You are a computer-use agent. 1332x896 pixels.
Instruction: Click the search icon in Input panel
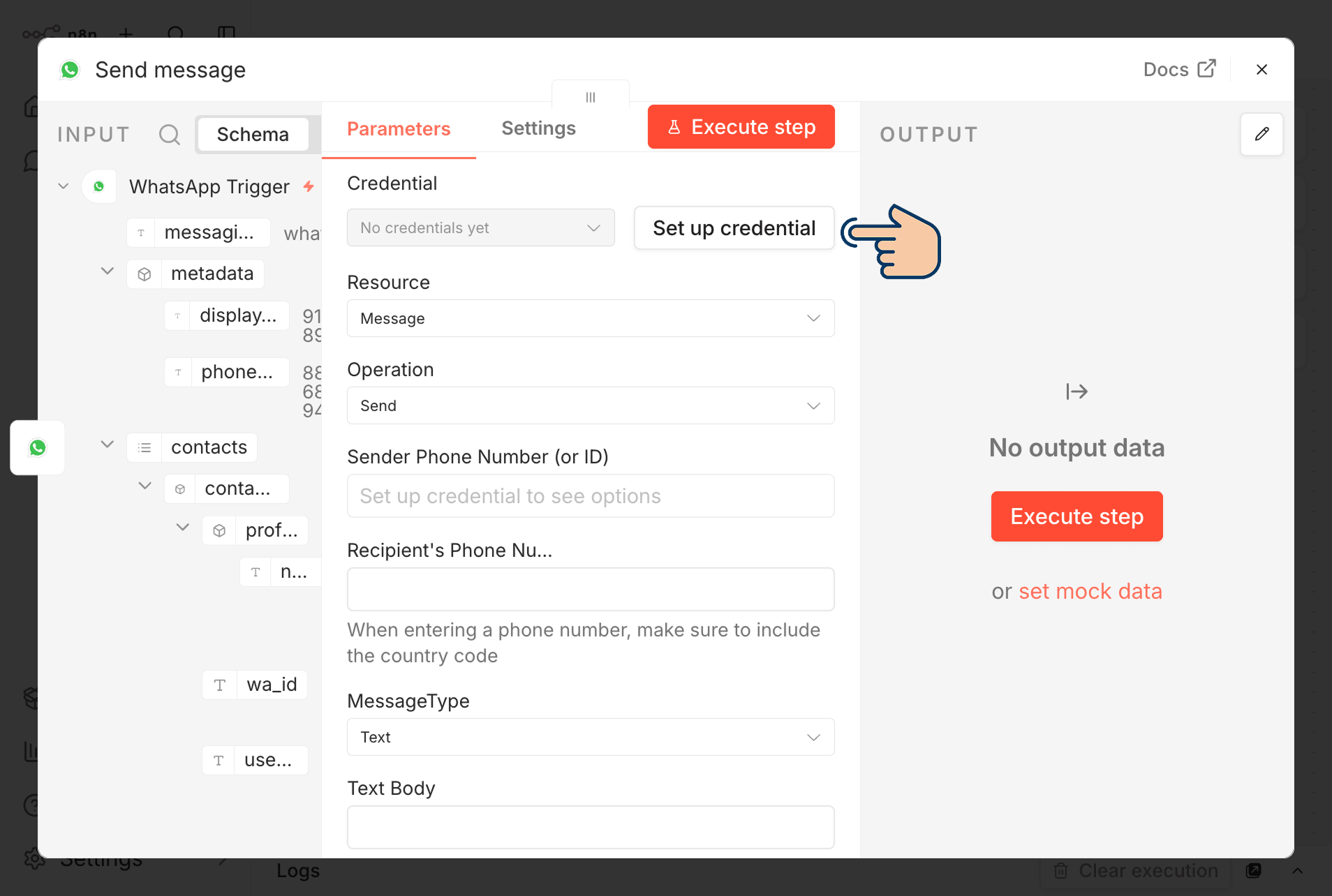(170, 134)
